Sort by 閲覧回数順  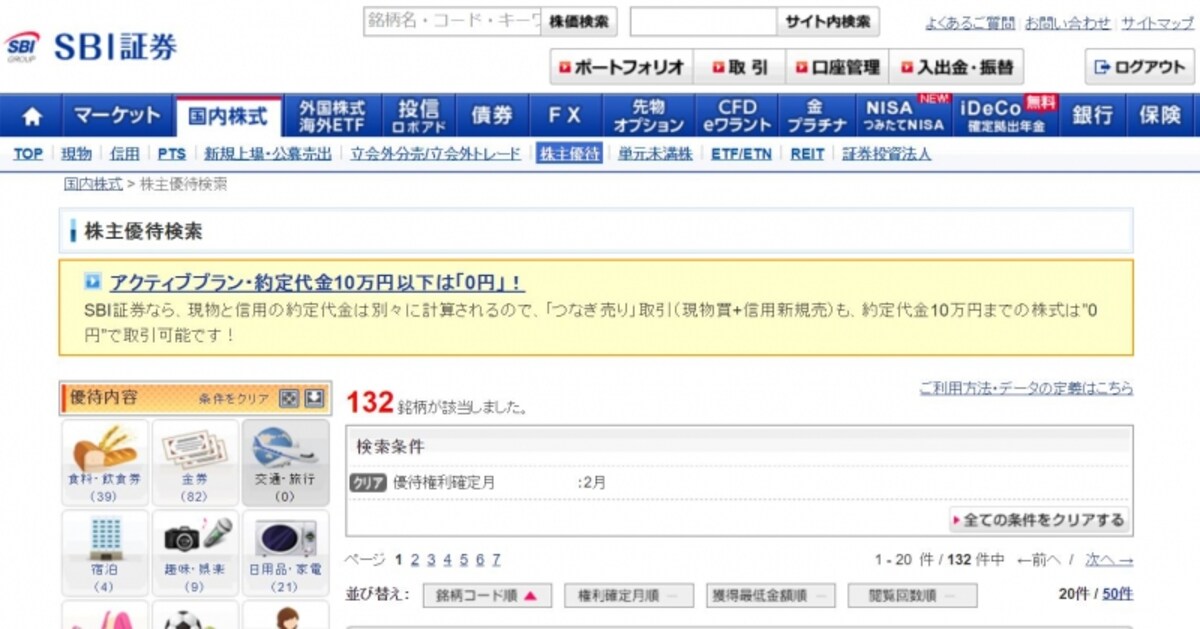click(x=913, y=595)
